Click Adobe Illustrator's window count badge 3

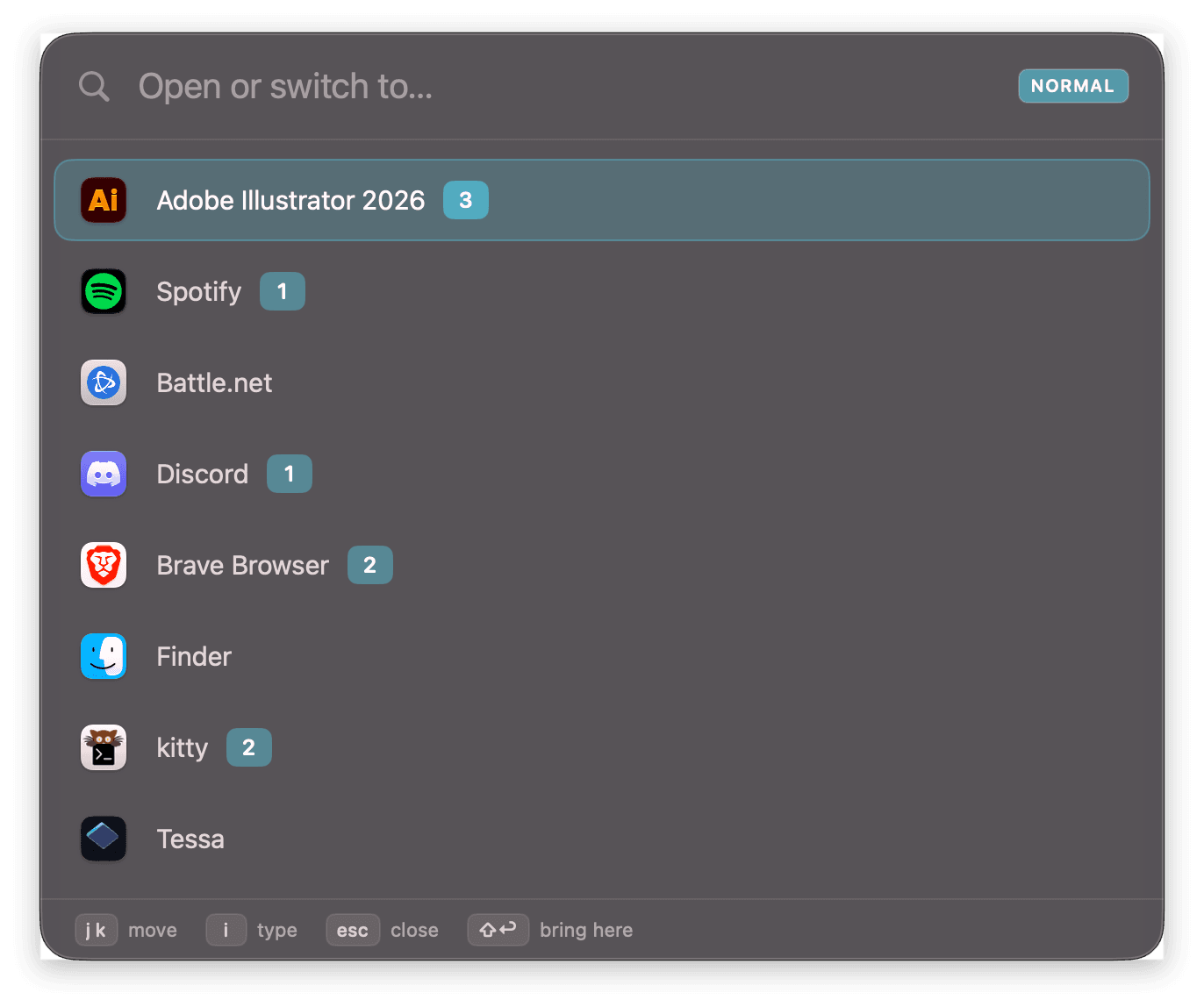(466, 200)
